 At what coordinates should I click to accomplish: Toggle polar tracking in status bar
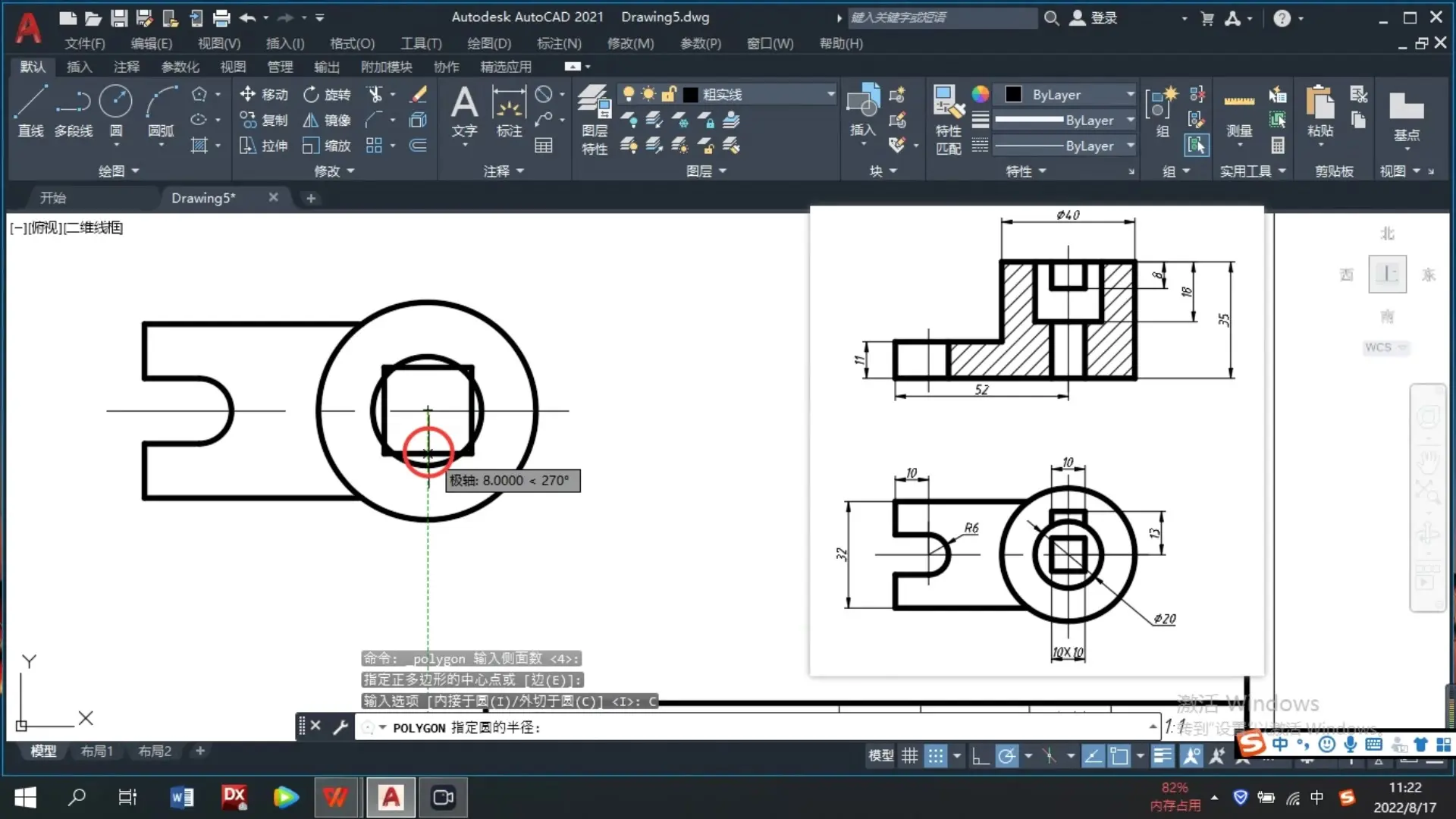pyautogui.click(x=1007, y=756)
